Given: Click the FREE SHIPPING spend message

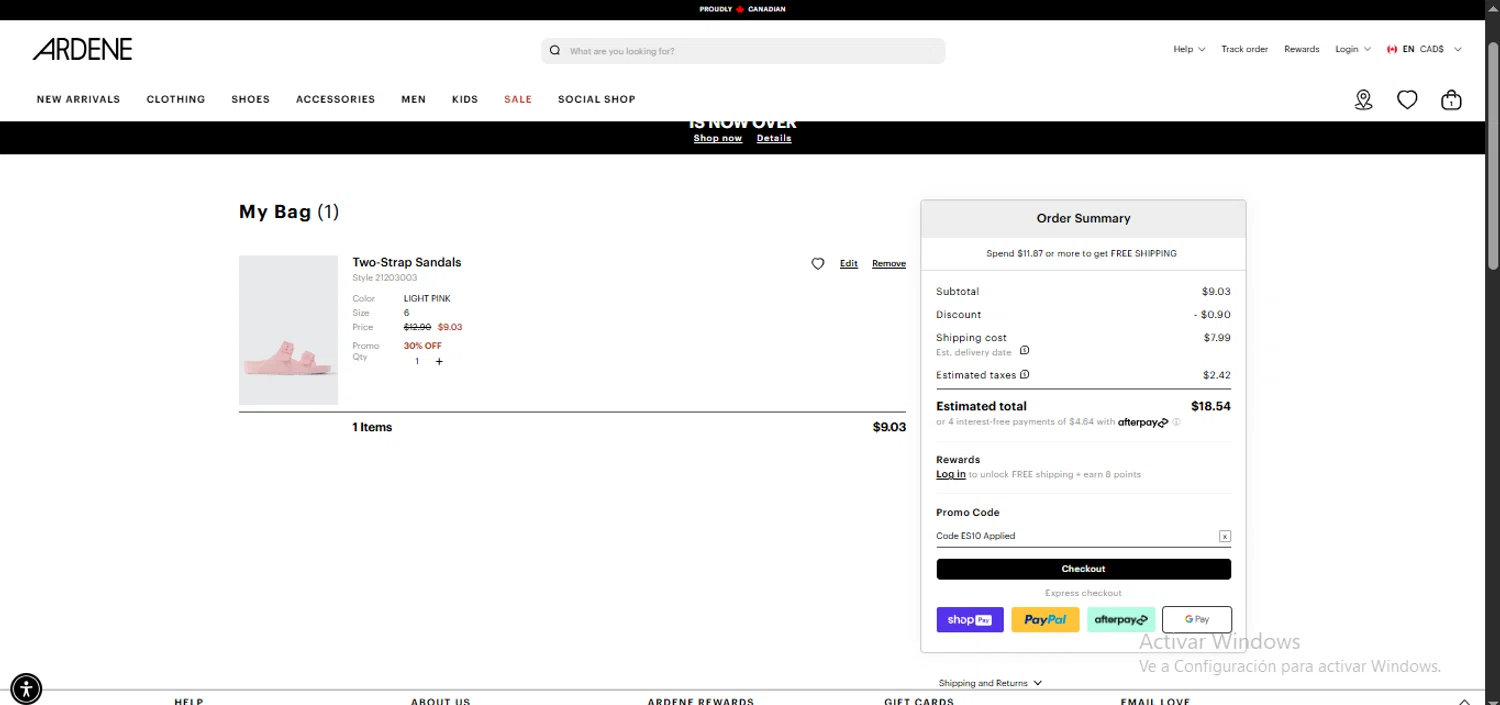Looking at the screenshot, I should (x=1082, y=254).
